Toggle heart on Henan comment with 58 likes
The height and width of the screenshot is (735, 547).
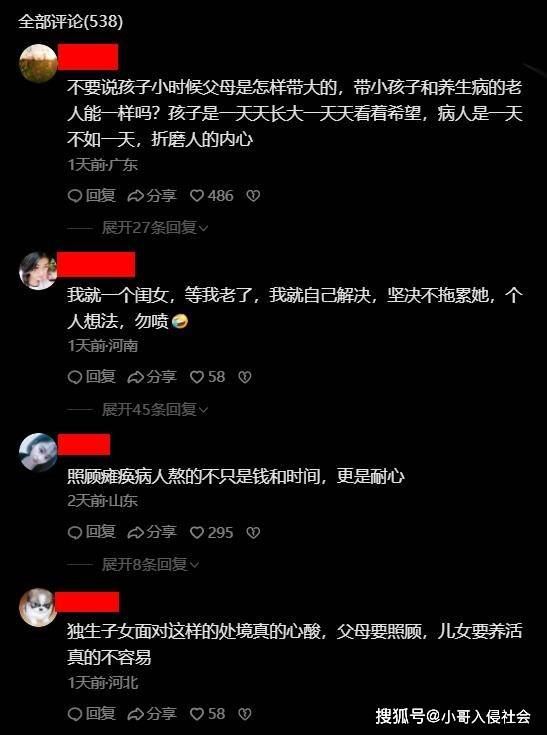207,377
